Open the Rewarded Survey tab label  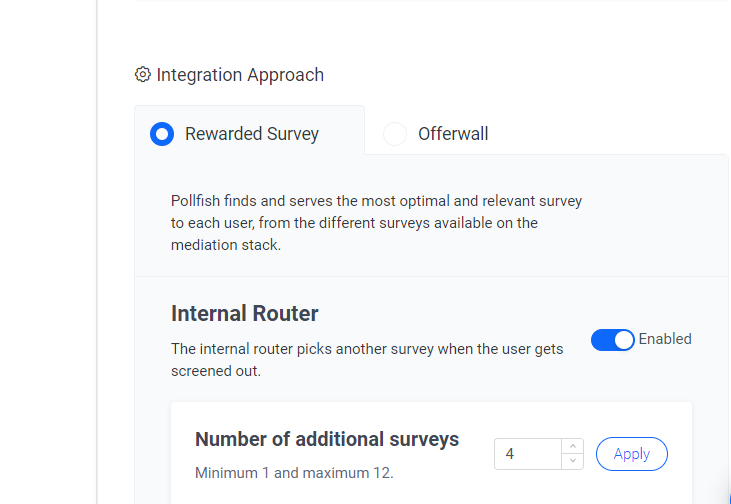(252, 134)
